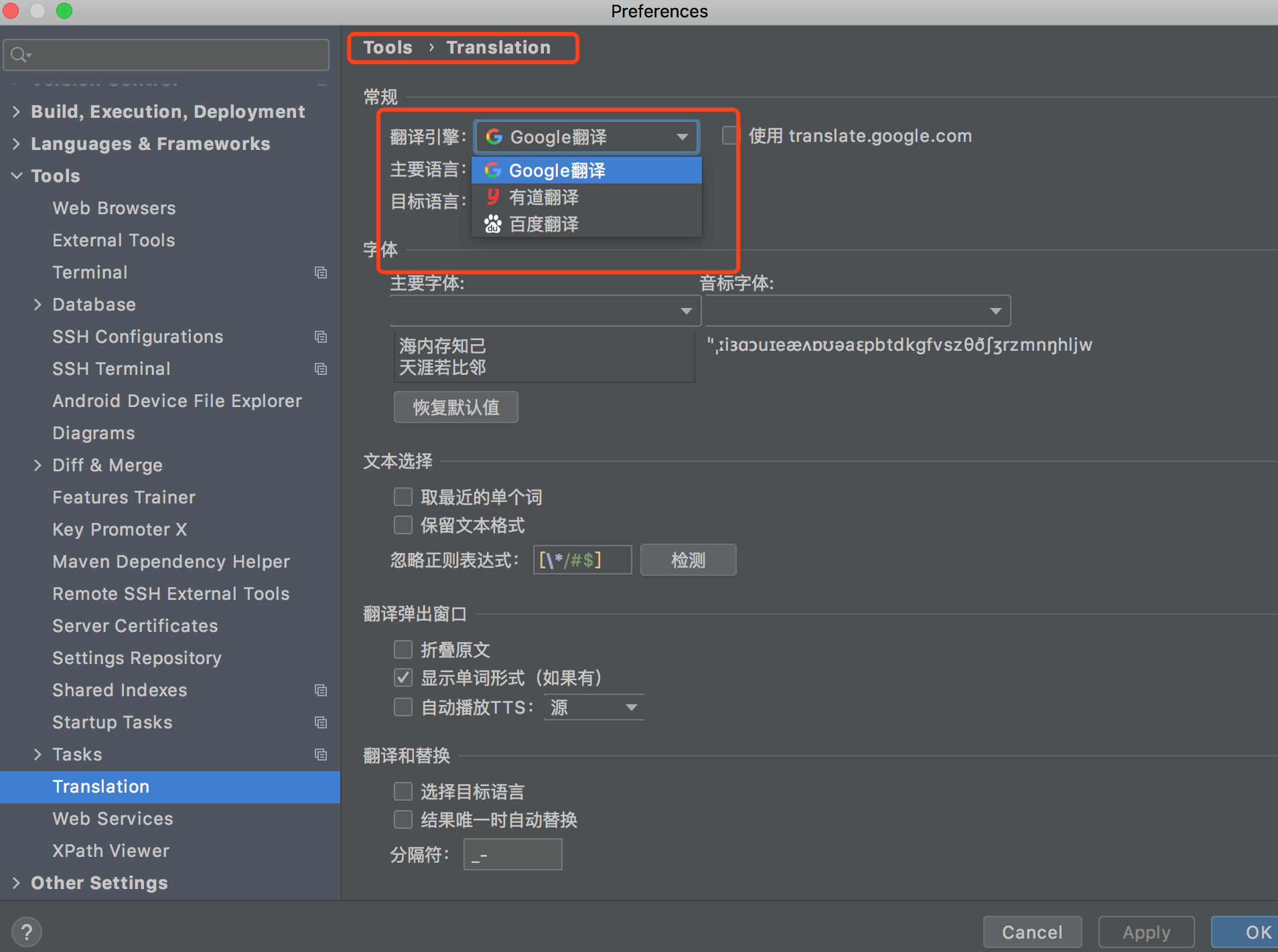This screenshot has width=1278, height=952.
Task: Click the OK button
Action: (x=1246, y=932)
